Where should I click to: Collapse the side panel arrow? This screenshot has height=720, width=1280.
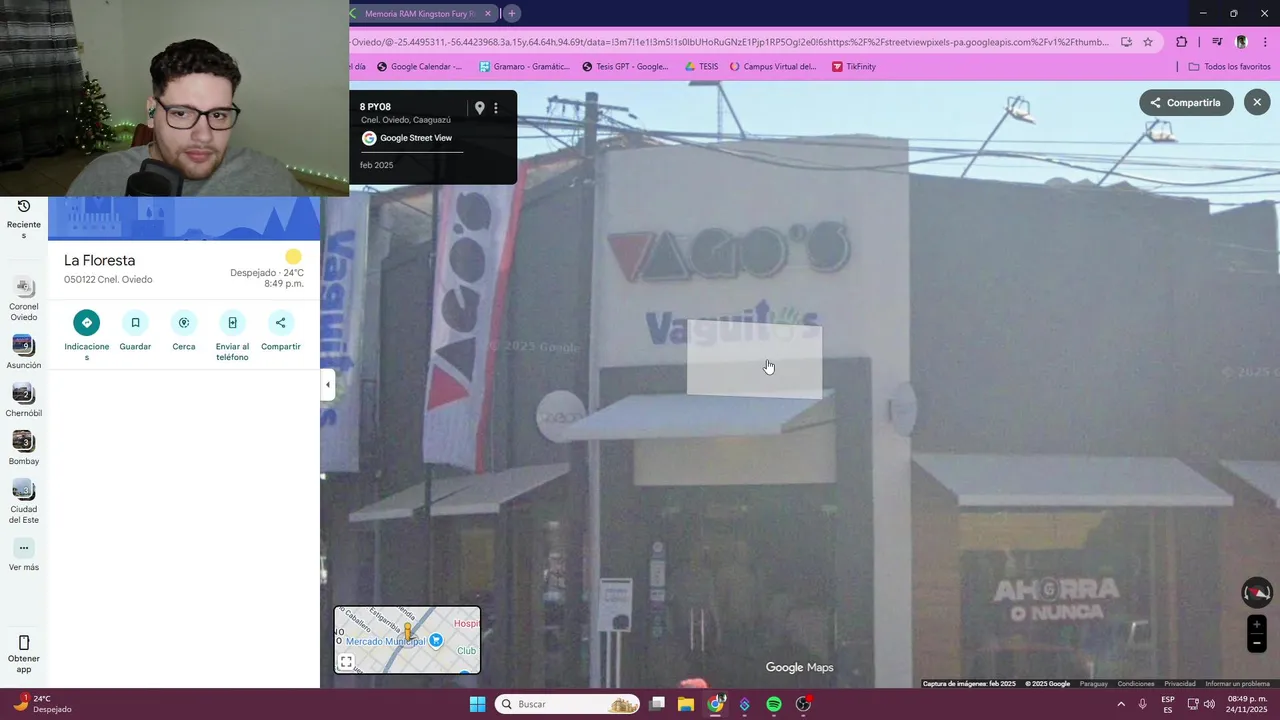pyautogui.click(x=327, y=385)
